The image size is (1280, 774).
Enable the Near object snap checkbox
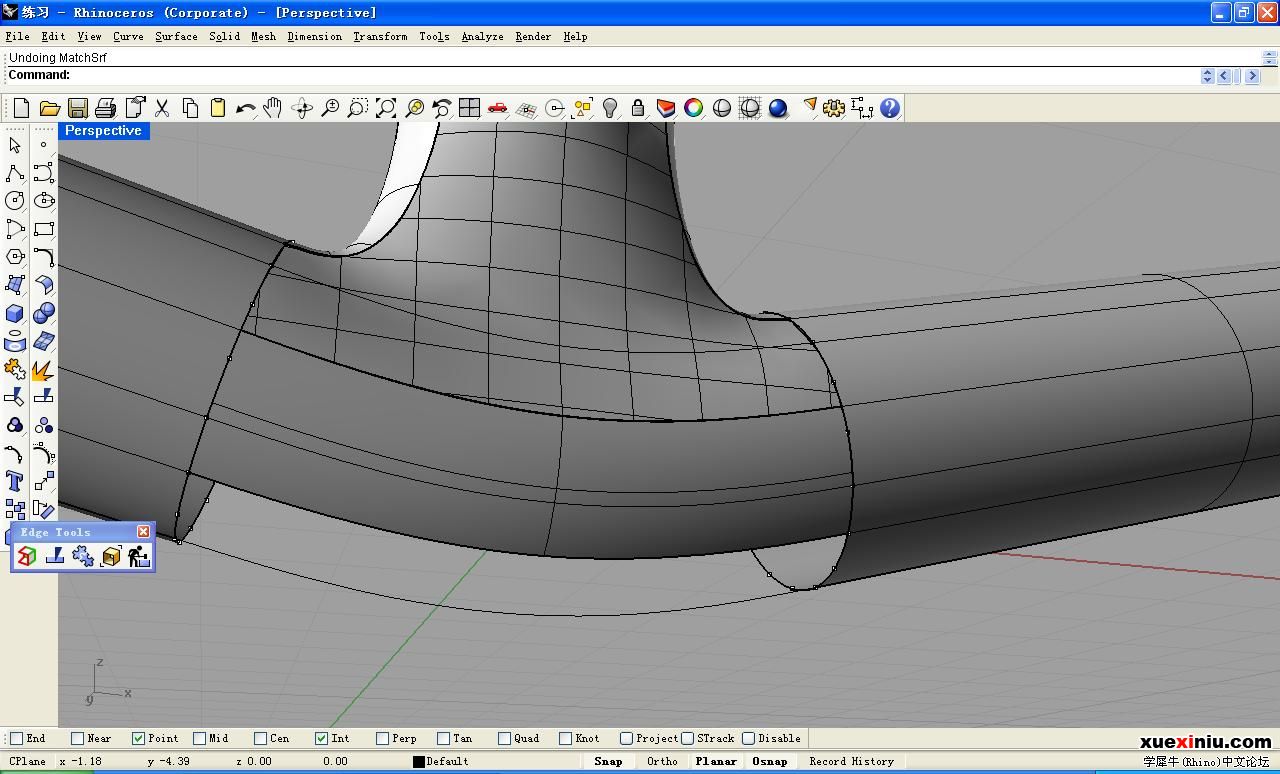coord(78,739)
